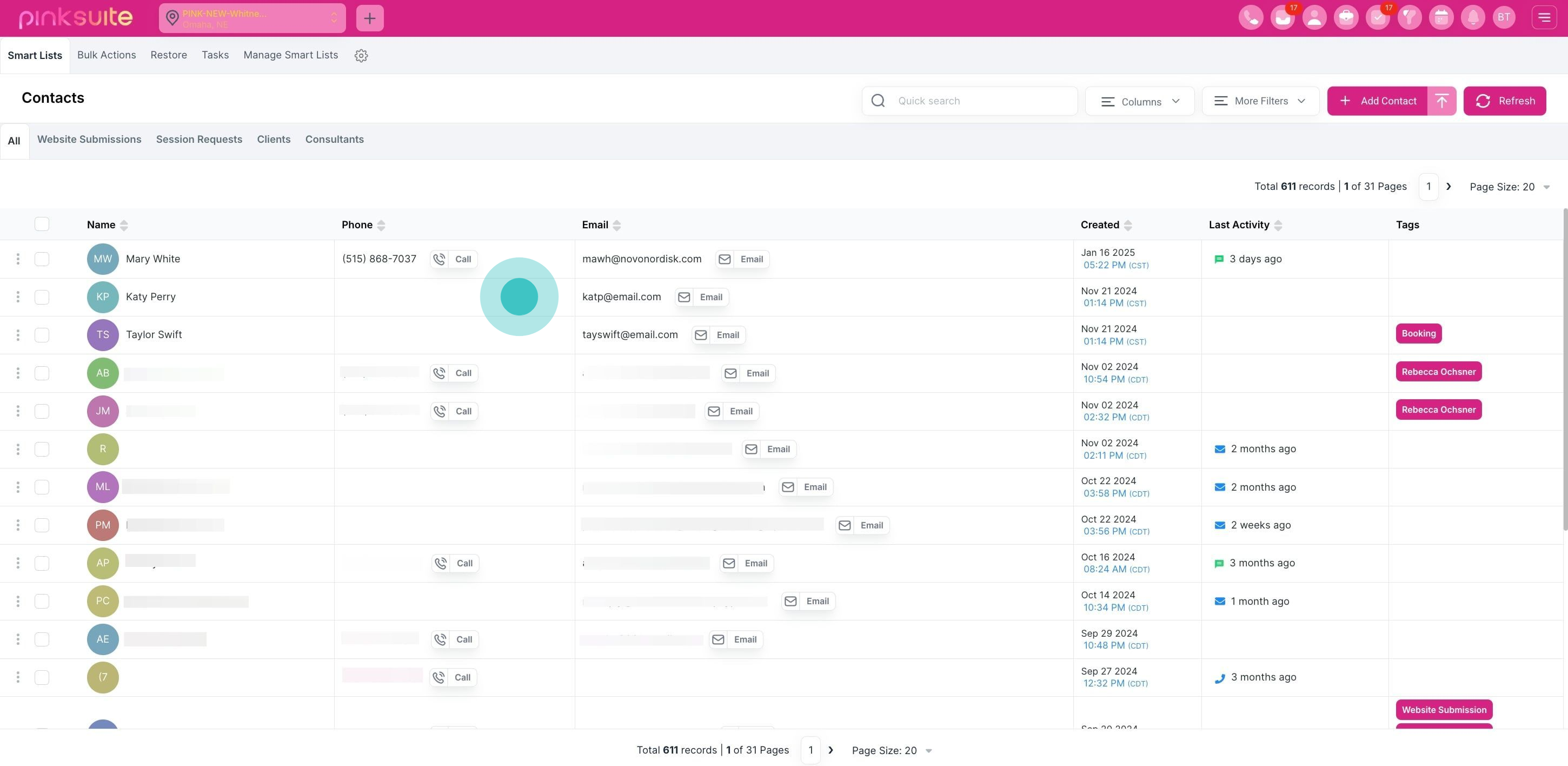1568x766 pixels.
Task: Click the Quick search field
Action: click(x=980, y=101)
